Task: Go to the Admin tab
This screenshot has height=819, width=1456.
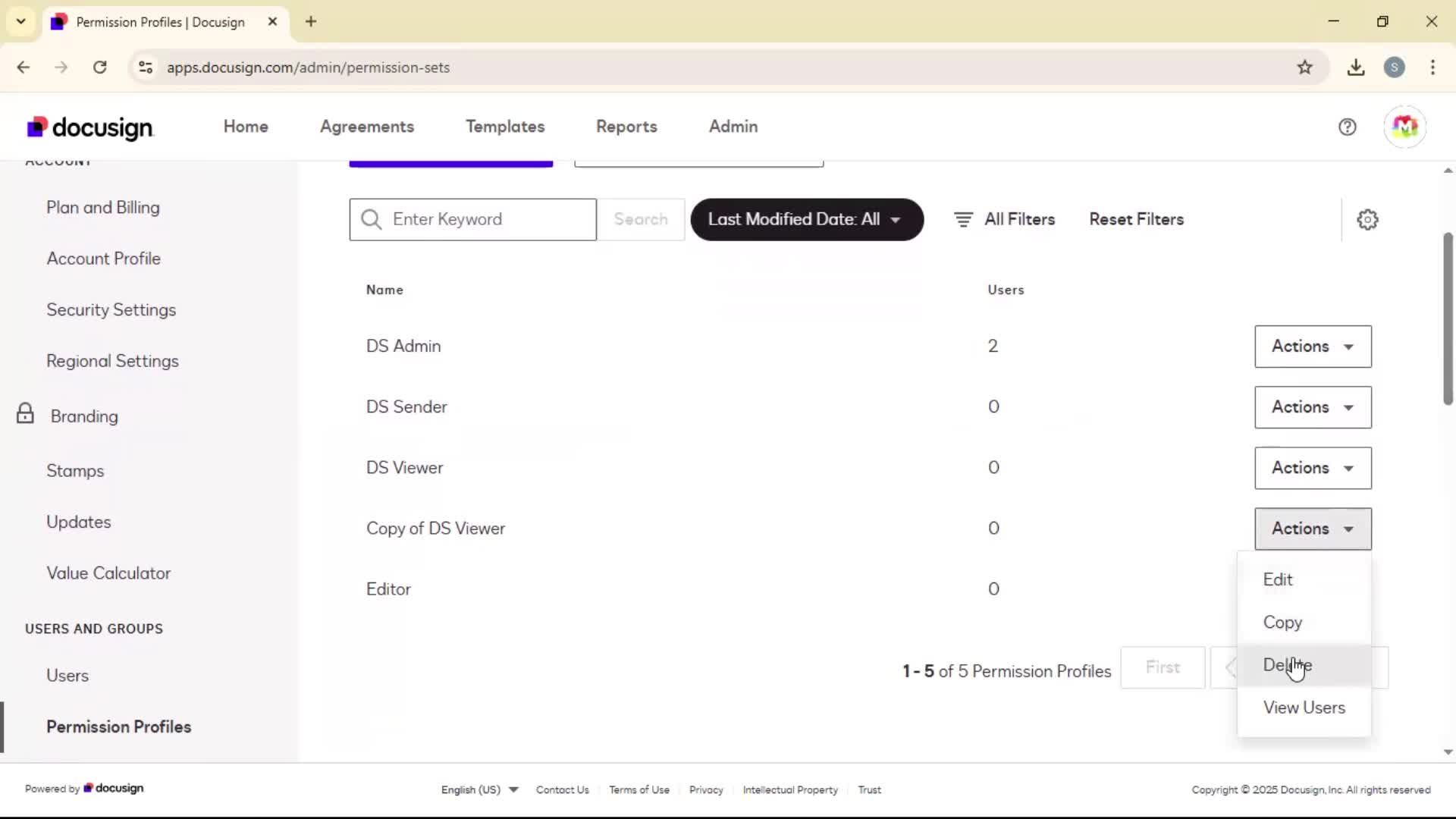Action: (733, 127)
